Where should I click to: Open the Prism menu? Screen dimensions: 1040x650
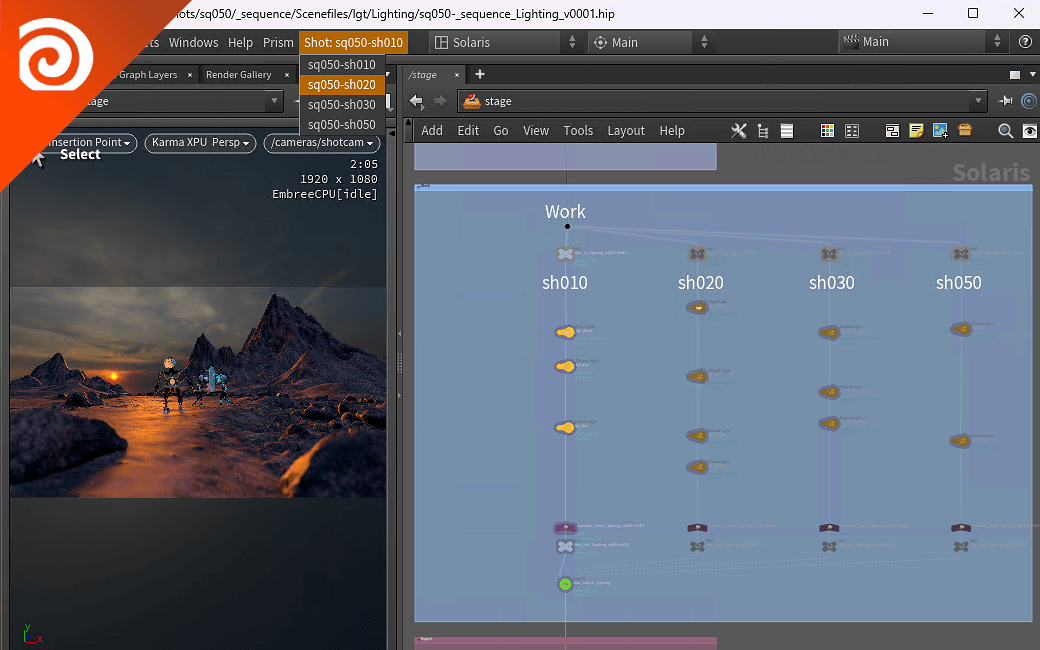click(278, 43)
